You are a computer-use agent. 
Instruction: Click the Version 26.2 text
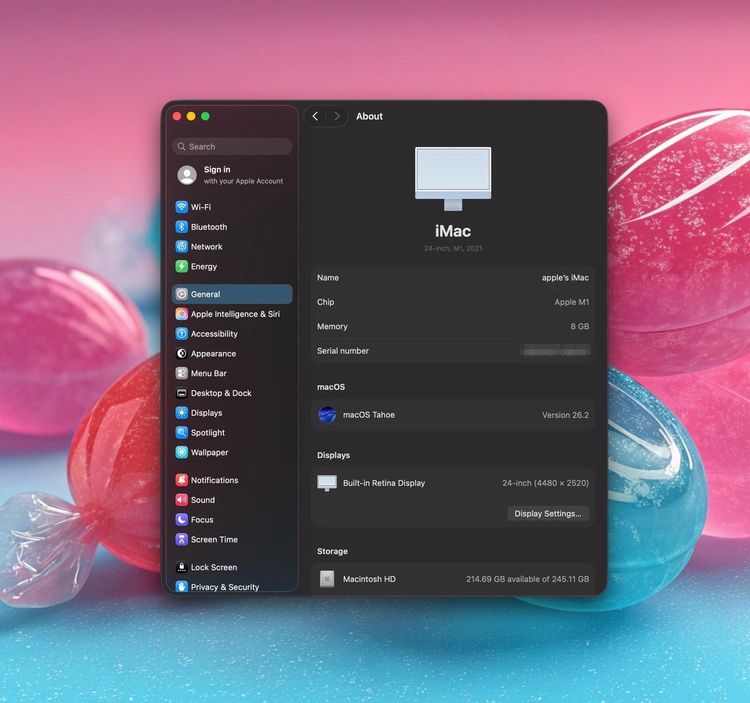pyautogui.click(x=565, y=415)
